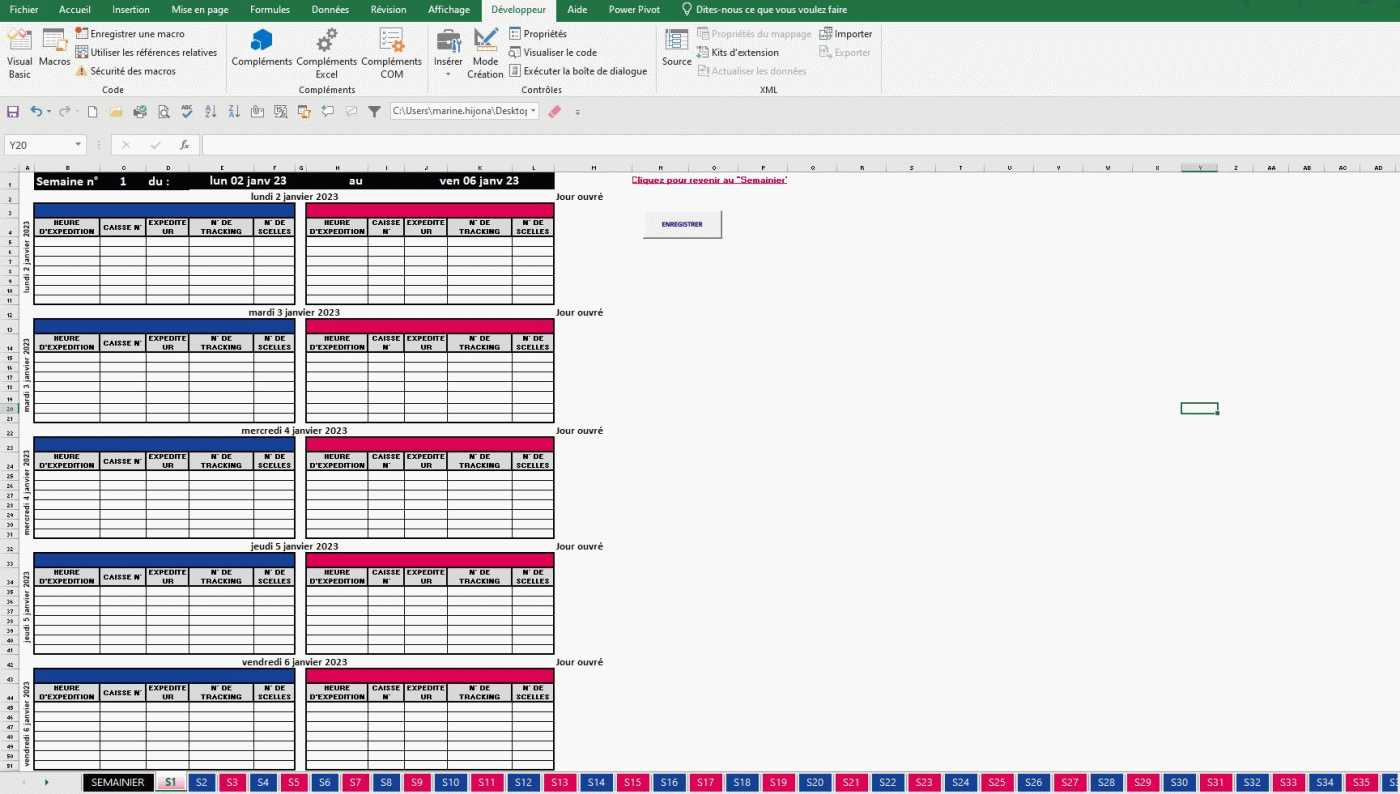Open the Données tab
Viewport: 1400px width, 794px height.
(330, 10)
